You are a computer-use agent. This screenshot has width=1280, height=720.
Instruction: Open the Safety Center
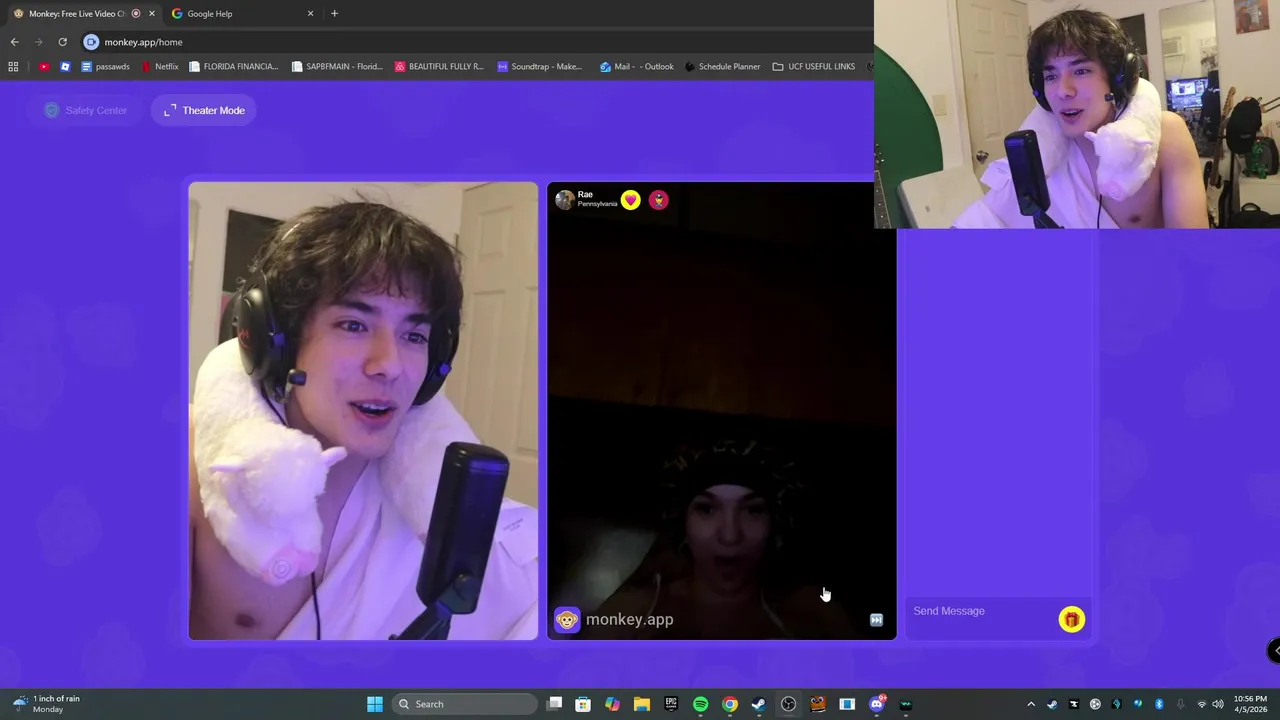pos(86,110)
